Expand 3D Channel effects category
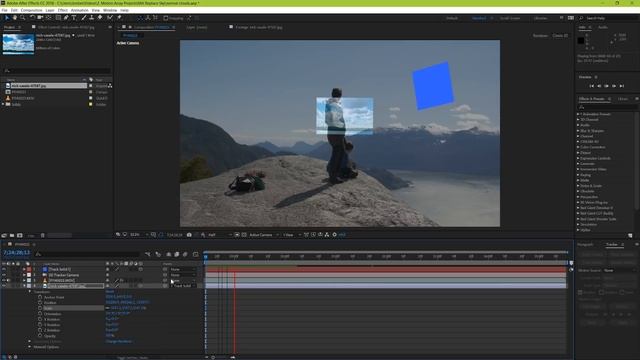This screenshot has width=640, height=360. click(578, 120)
